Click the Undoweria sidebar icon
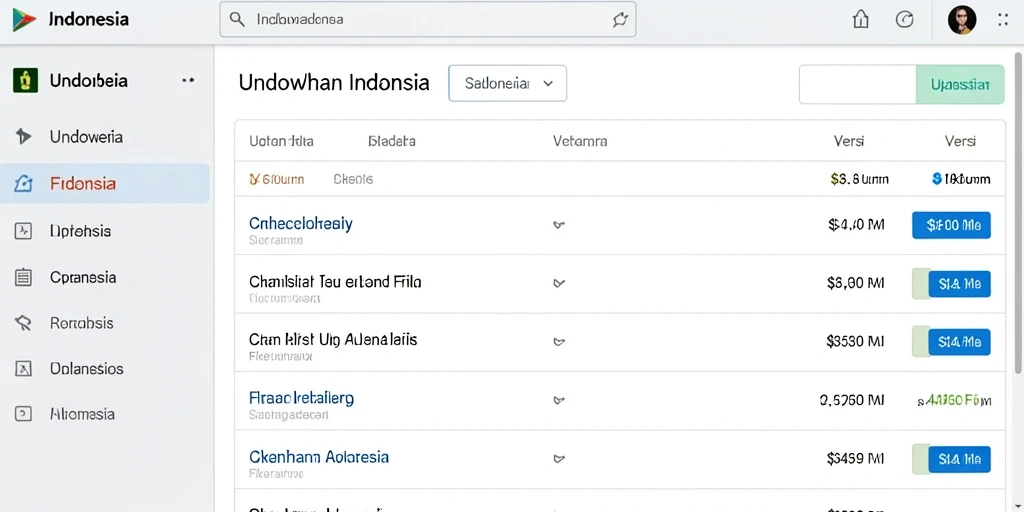The image size is (1024, 512). 23,136
